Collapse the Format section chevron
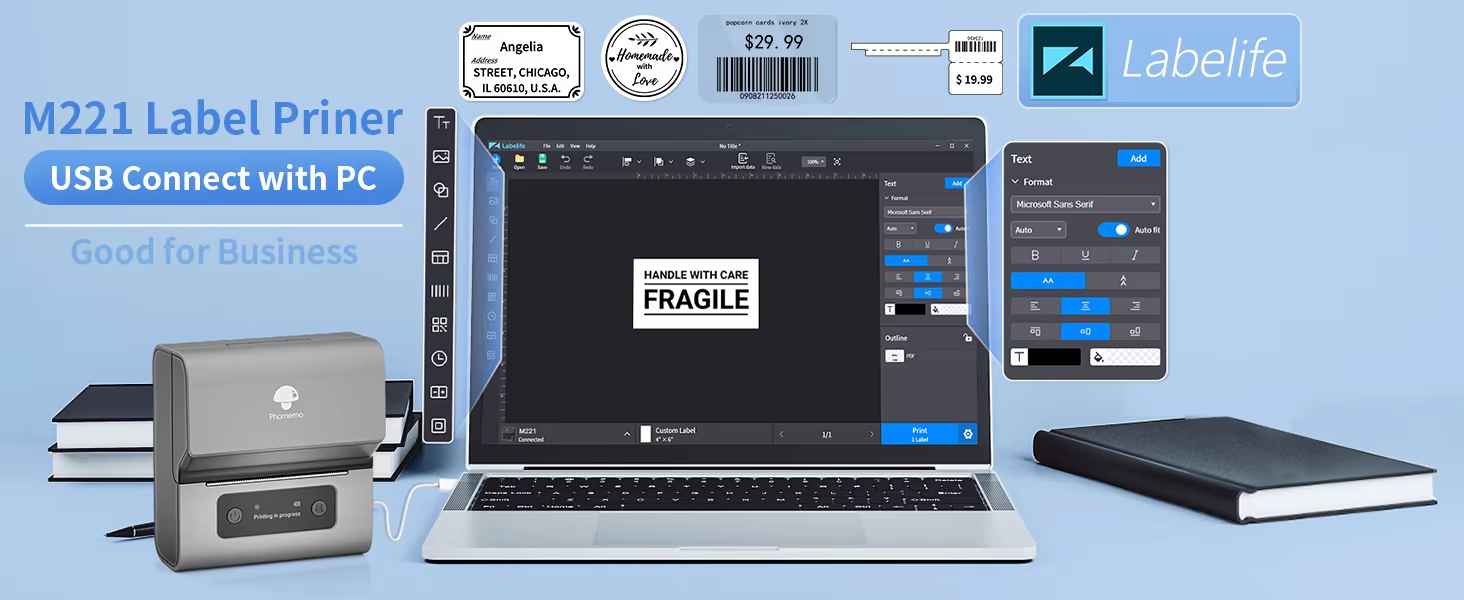This screenshot has height=600, width=1464. point(1016,182)
